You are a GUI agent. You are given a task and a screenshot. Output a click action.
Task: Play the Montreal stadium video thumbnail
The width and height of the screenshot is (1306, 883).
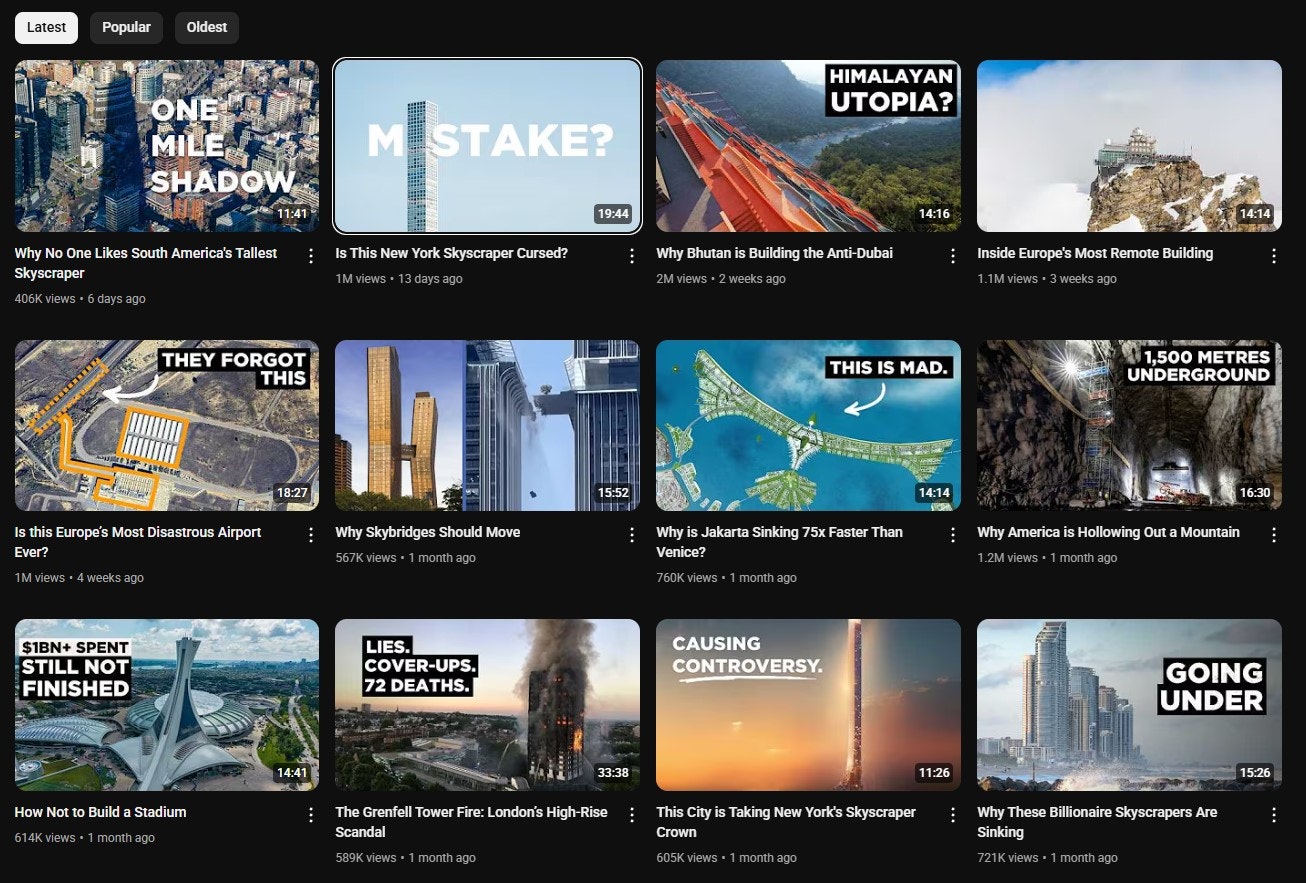tap(166, 704)
